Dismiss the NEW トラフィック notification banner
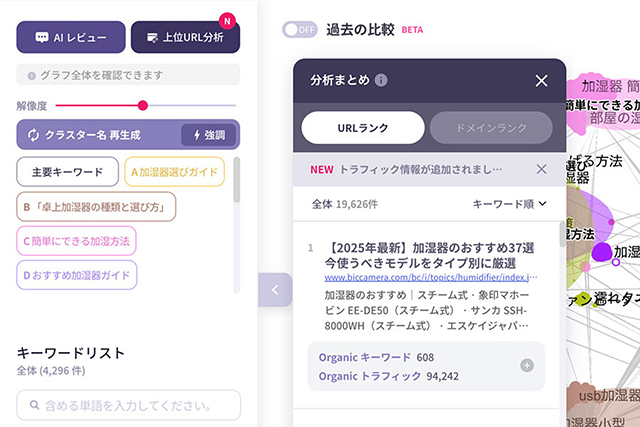This screenshot has height=427, width=640. 541,169
